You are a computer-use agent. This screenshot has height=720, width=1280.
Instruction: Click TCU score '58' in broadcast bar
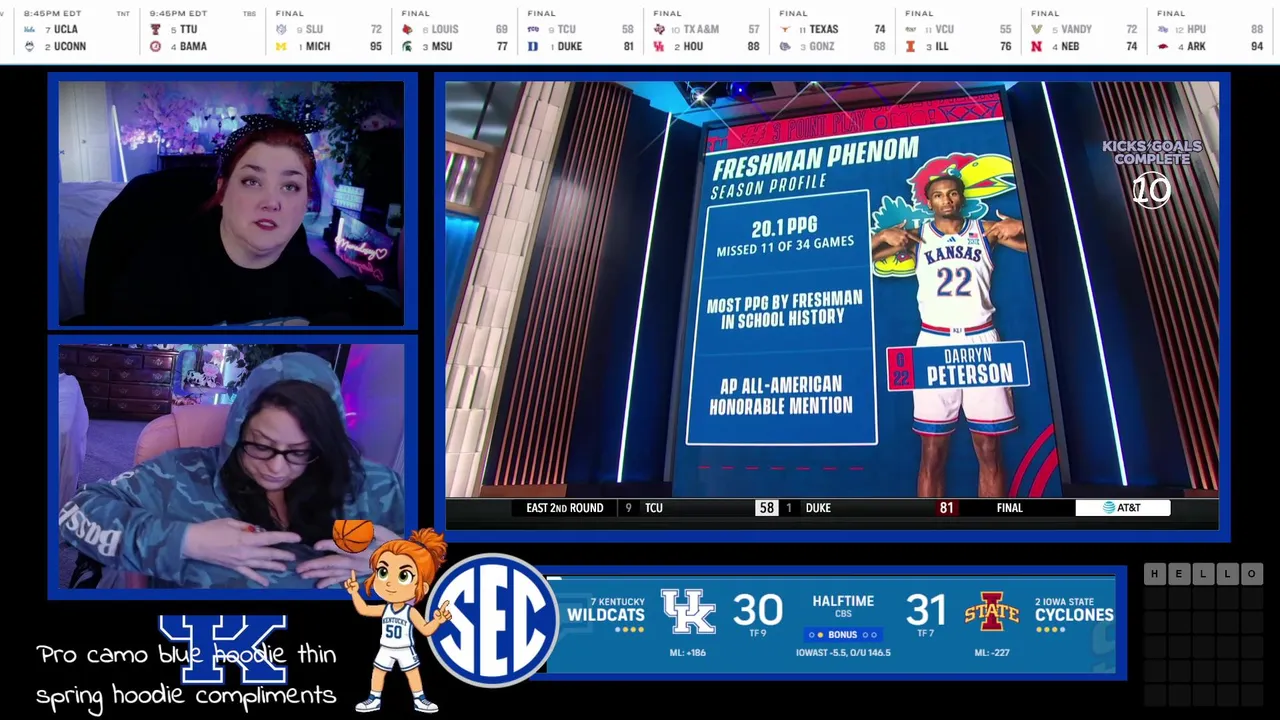[766, 508]
